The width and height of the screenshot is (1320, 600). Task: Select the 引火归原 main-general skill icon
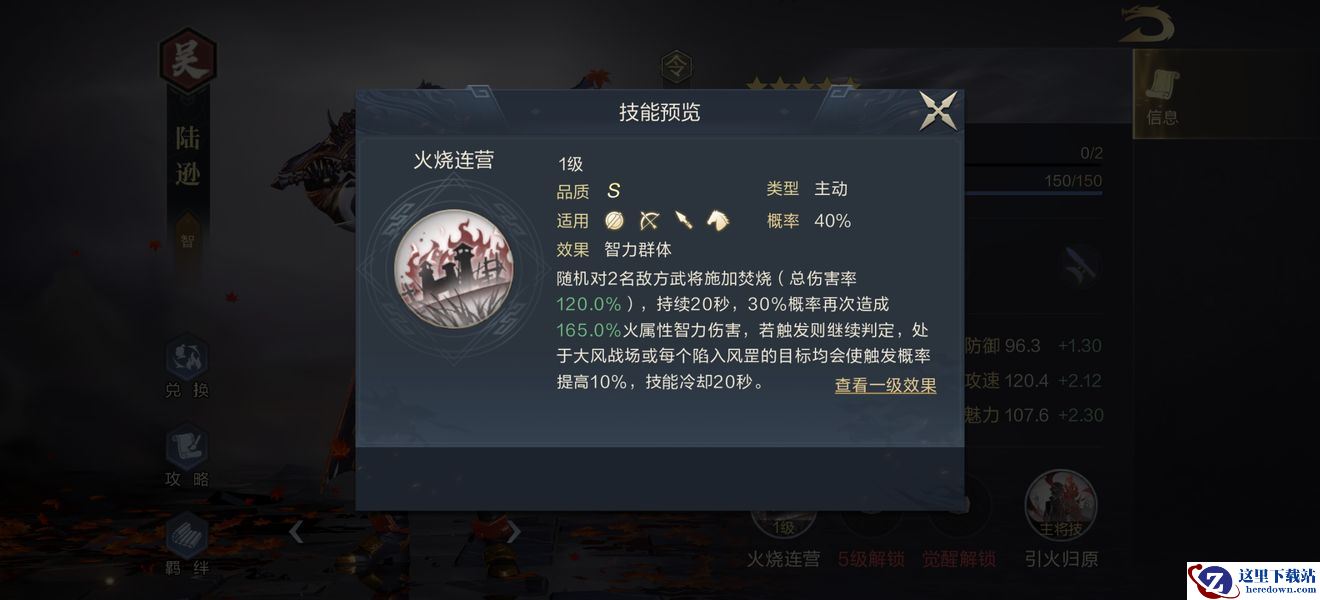click(x=1061, y=505)
